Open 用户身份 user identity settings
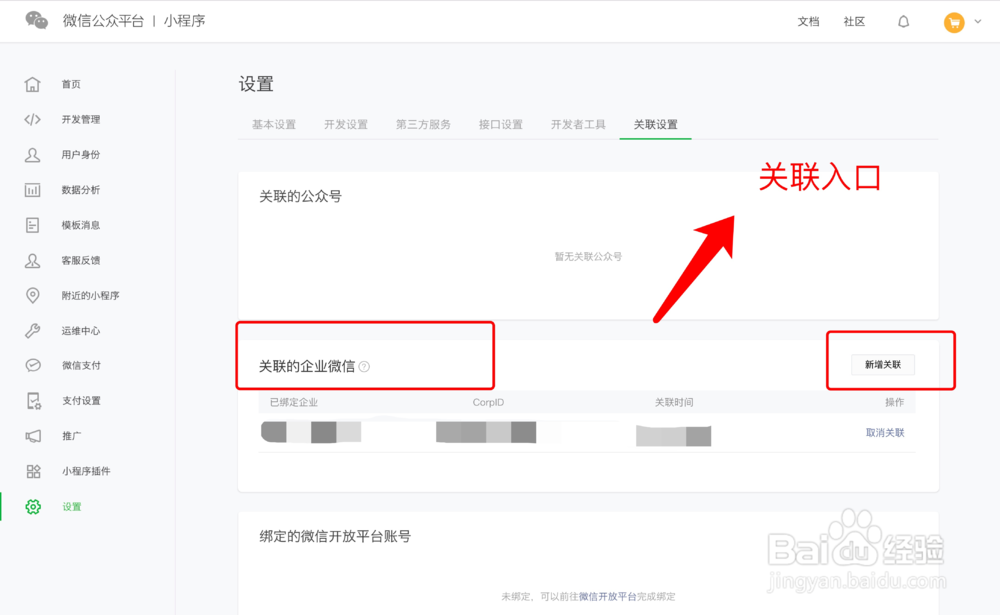This screenshot has width=1000, height=615. click(x=79, y=154)
